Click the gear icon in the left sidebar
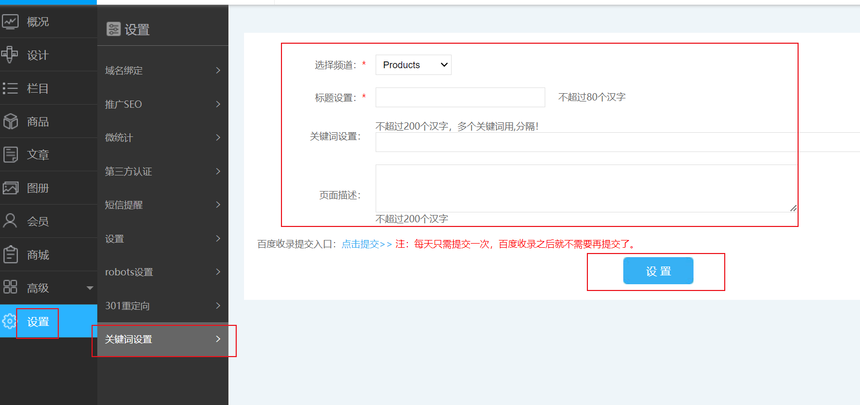Viewport: 860px width, 405px height. [10, 321]
